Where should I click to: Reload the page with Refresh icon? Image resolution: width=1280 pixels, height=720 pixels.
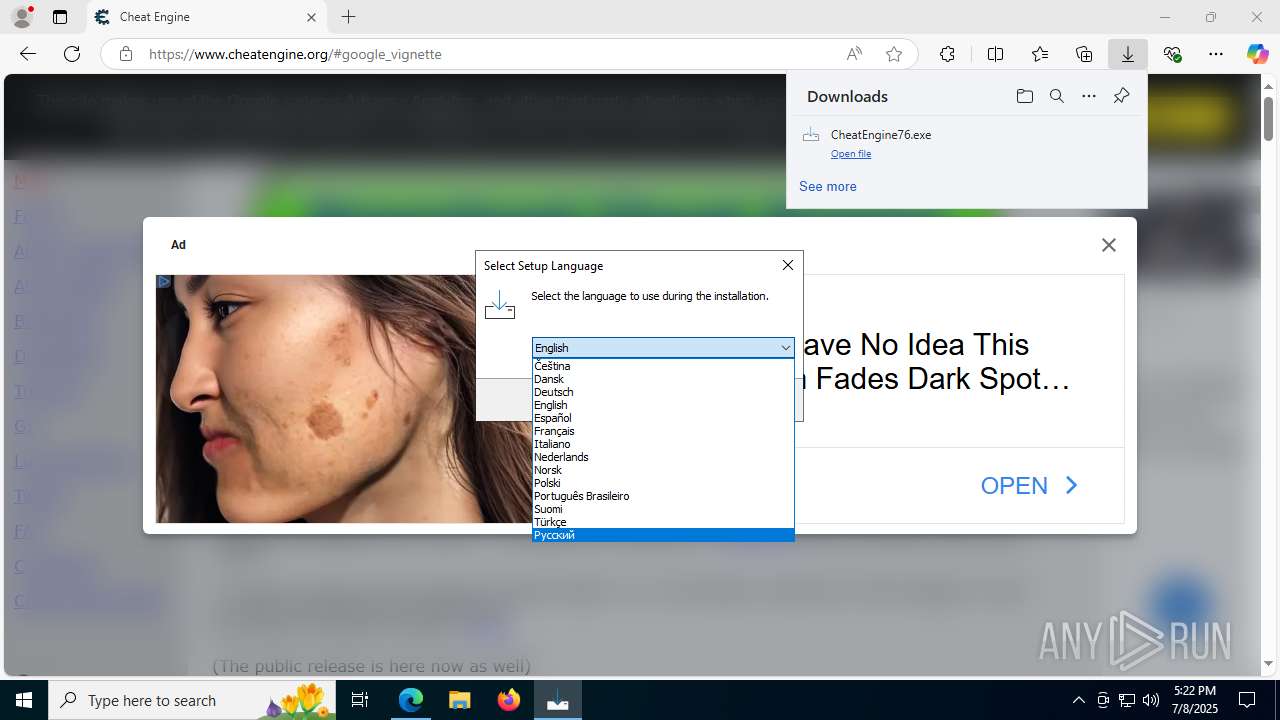(x=72, y=54)
